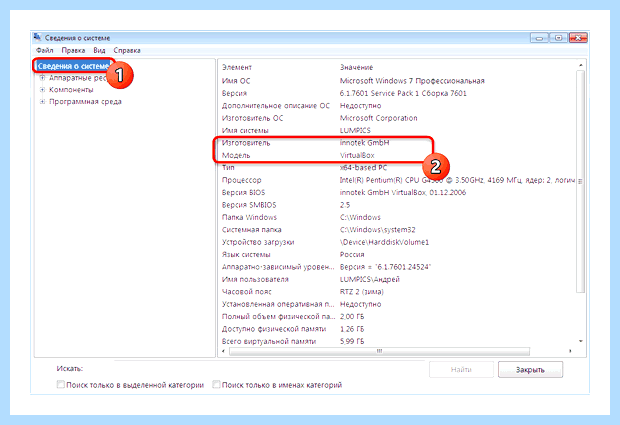The width and height of the screenshot is (620, 425).
Task: Click the LUMPICS\Андрей value
Action: 370,279
